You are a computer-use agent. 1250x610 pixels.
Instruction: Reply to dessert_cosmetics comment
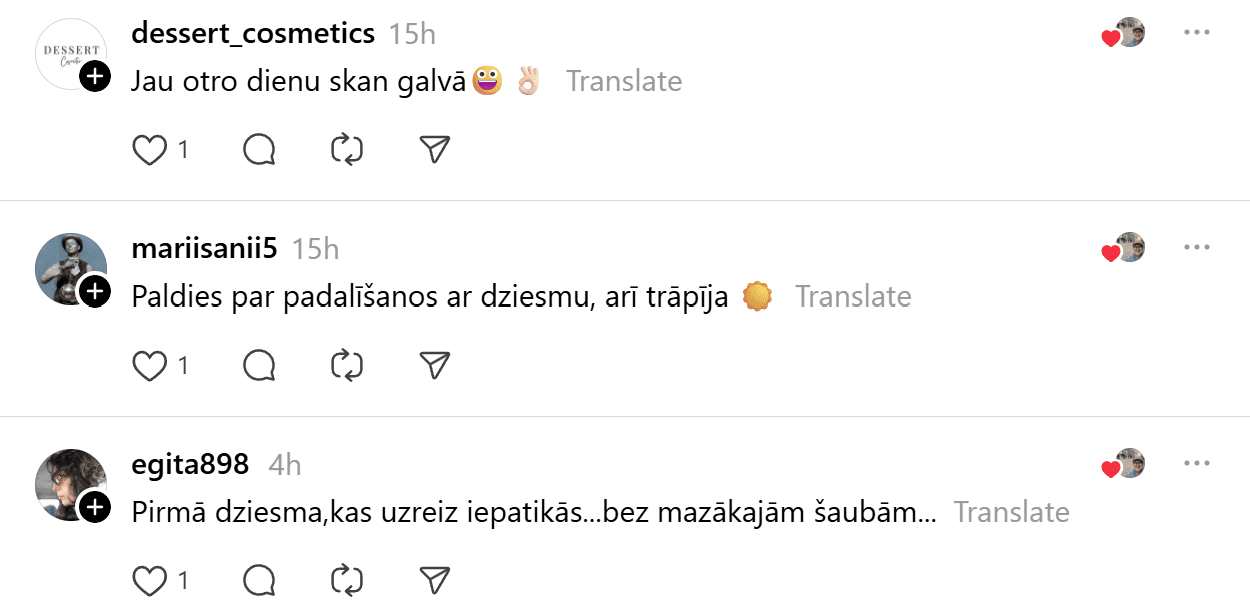click(x=259, y=150)
